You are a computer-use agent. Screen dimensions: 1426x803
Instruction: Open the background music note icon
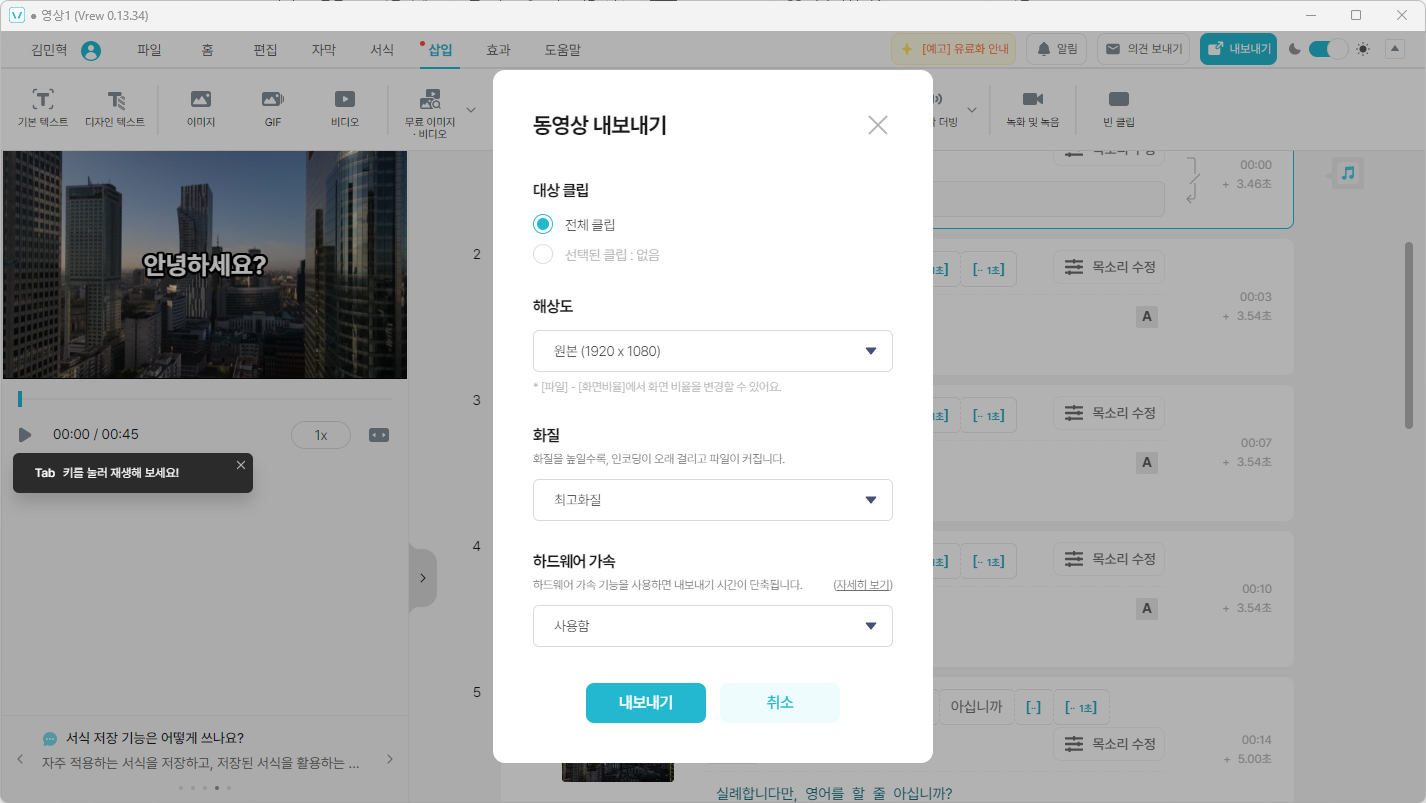1347,173
